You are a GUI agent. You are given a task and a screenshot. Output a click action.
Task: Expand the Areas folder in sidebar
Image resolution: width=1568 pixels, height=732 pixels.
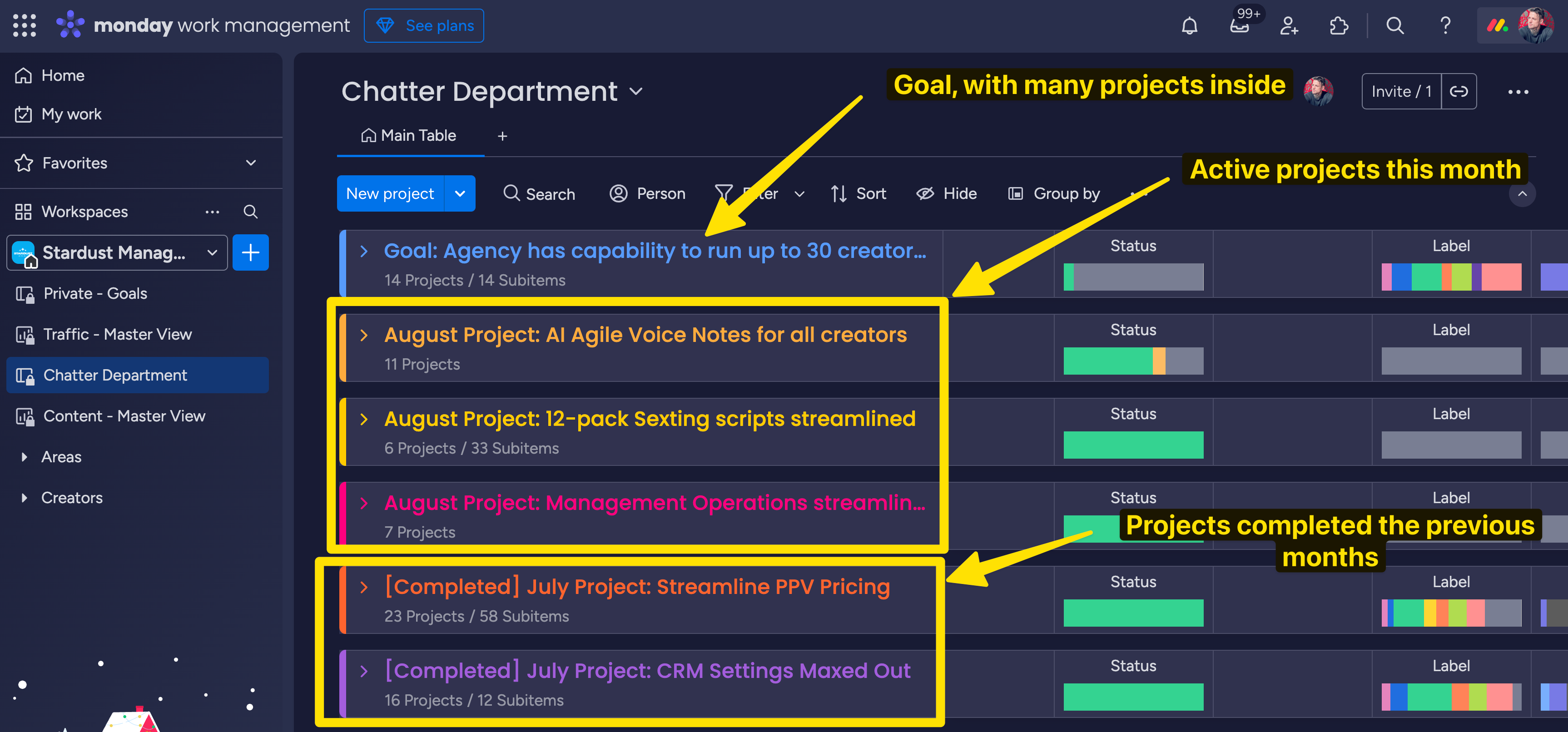coord(25,457)
